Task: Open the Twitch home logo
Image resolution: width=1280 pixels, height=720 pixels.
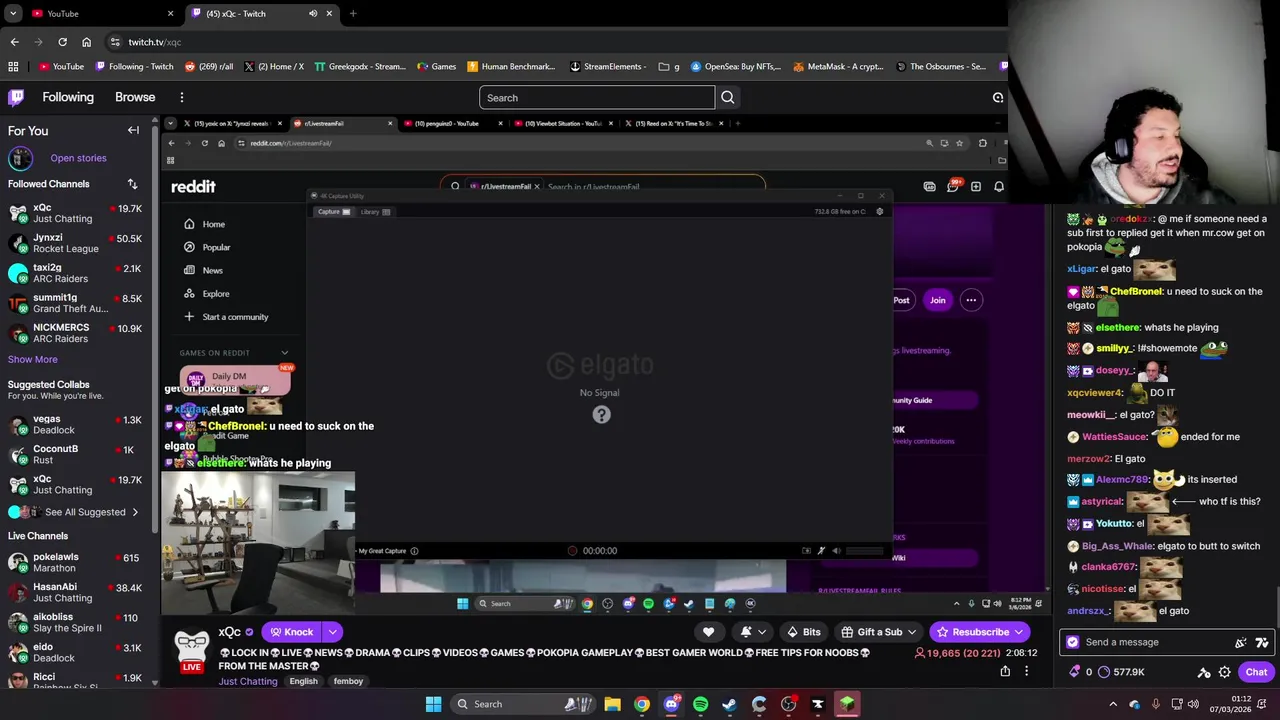Action: pos(16,97)
